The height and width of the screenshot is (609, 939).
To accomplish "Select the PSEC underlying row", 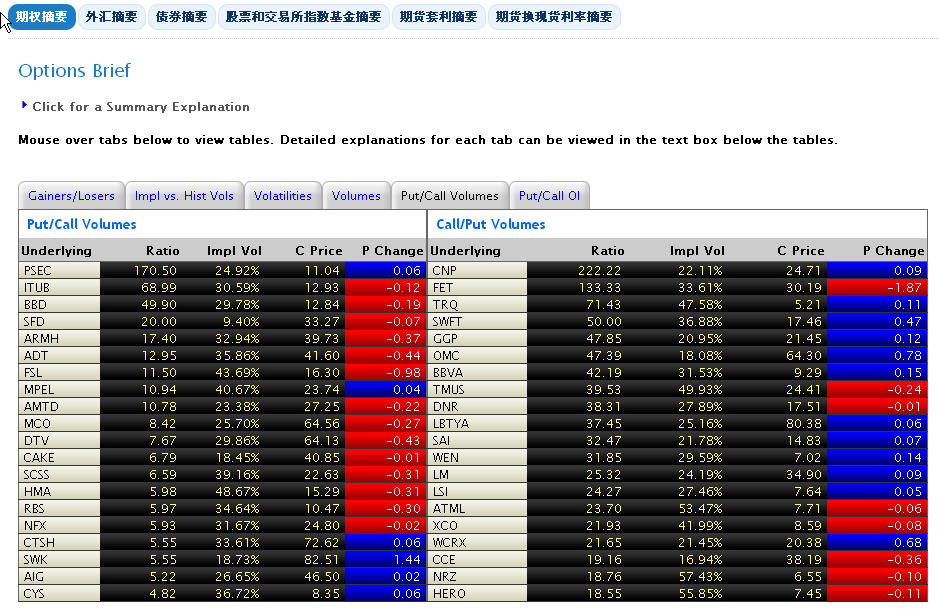I will (222, 271).
